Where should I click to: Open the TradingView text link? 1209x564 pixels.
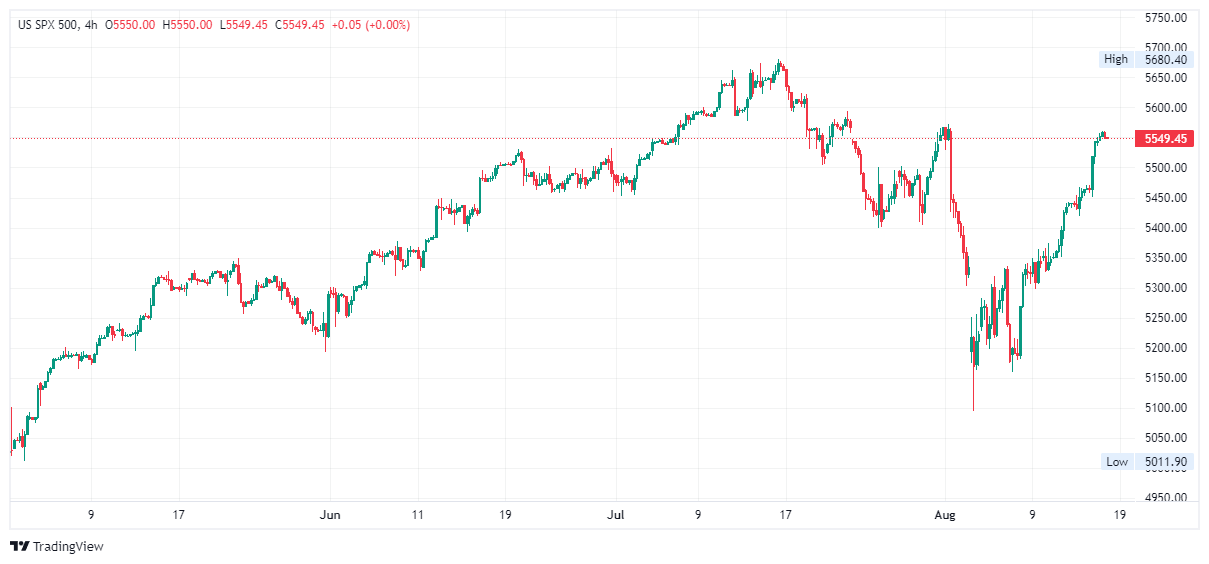pos(68,547)
